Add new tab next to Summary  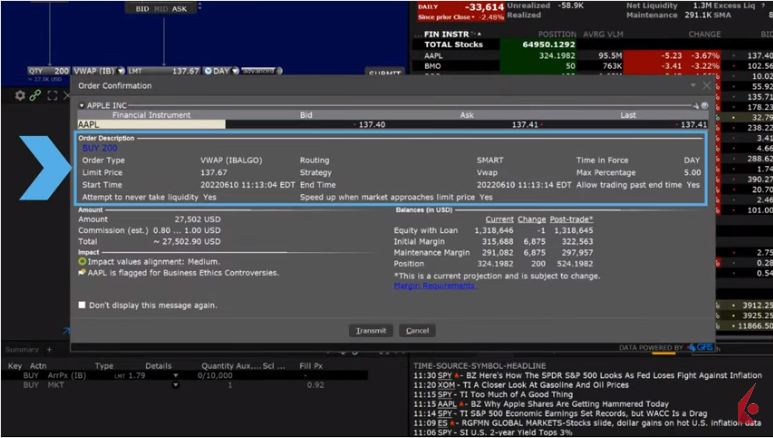point(49,349)
